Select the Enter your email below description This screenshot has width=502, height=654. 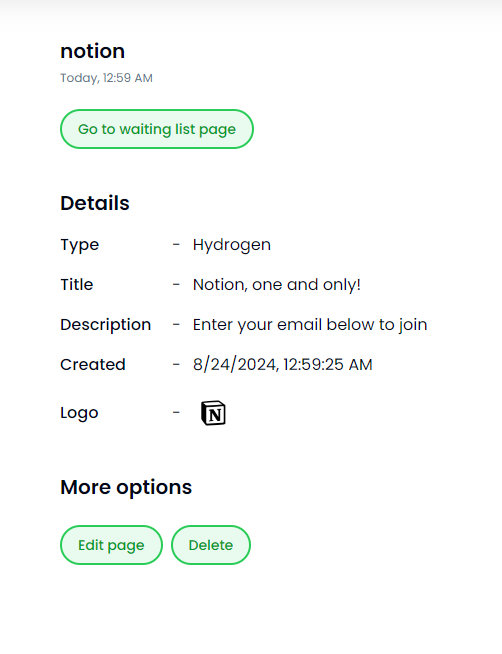(310, 324)
